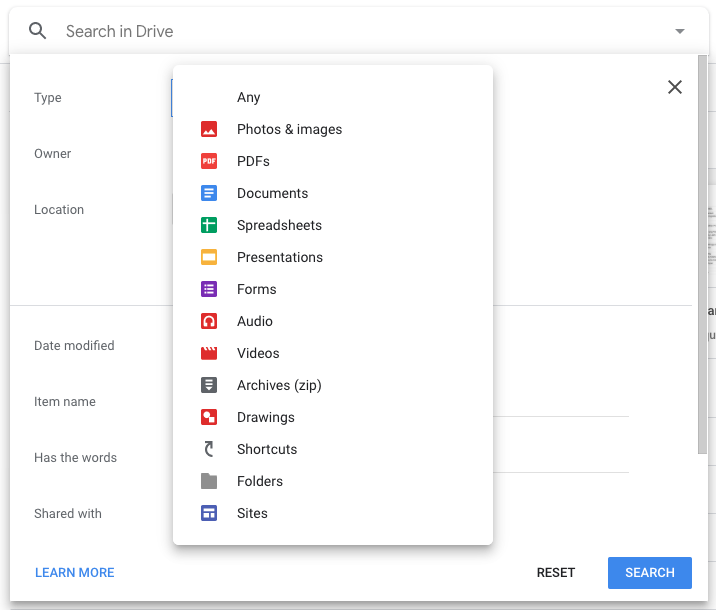This screenshot has width=716, height=610.
Task: Click the Drawings shapes icon
Action: (209, 417)
